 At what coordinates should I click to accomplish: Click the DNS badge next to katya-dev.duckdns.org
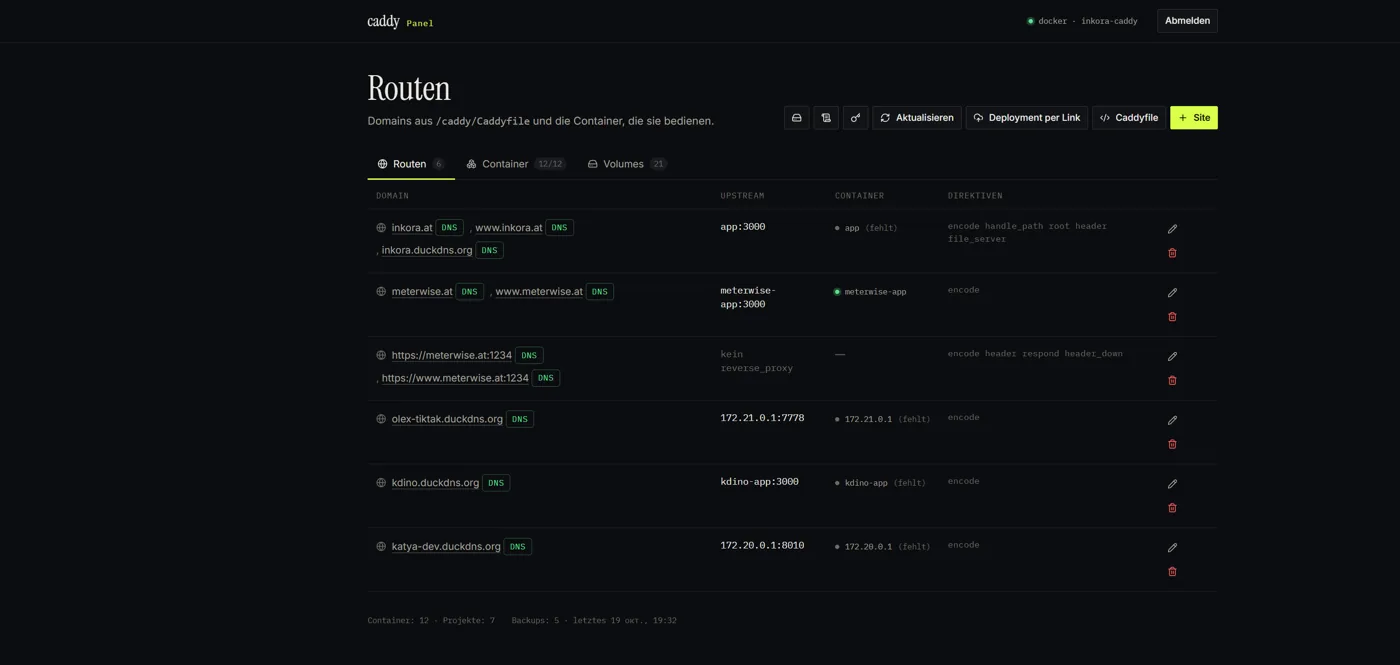[x=518, y=547]
